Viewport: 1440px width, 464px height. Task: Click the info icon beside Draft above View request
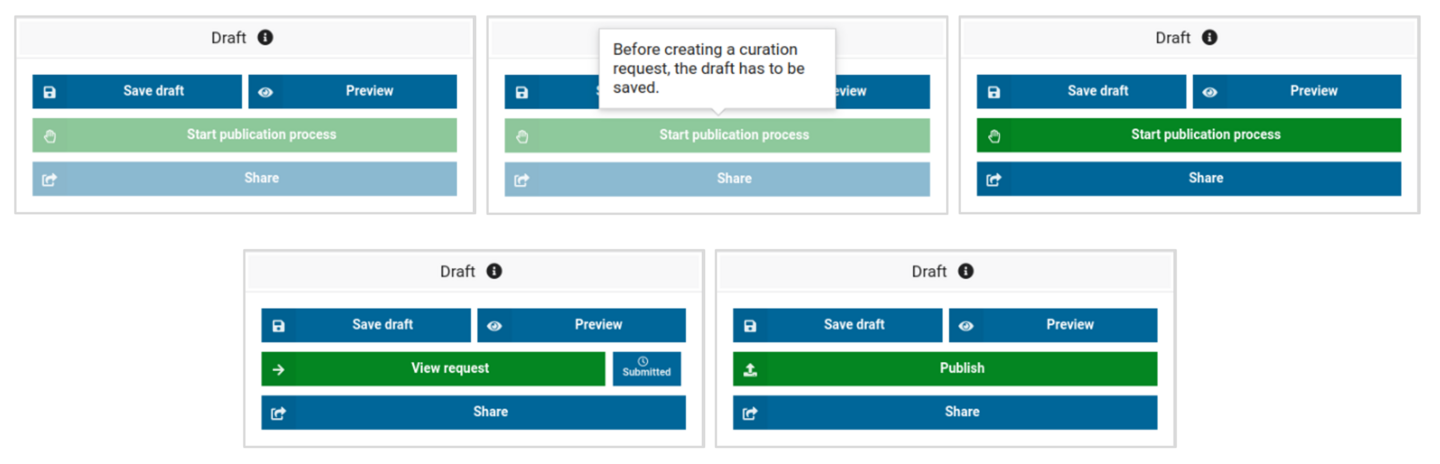point(494,271)
